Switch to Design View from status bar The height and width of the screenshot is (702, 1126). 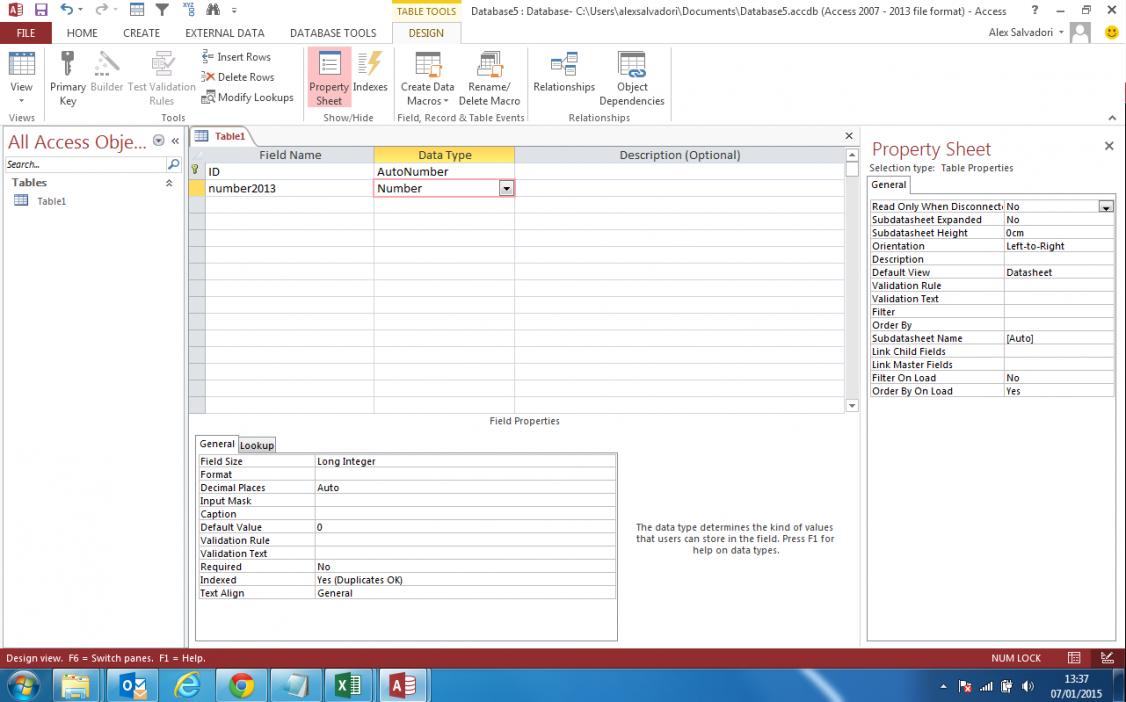tap(1107, 657)
